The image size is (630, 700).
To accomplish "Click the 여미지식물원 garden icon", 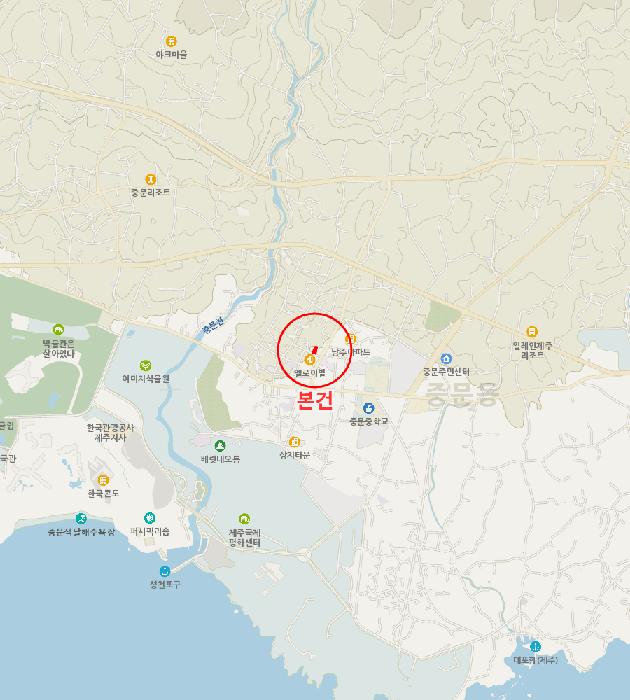I will [145, 366].
